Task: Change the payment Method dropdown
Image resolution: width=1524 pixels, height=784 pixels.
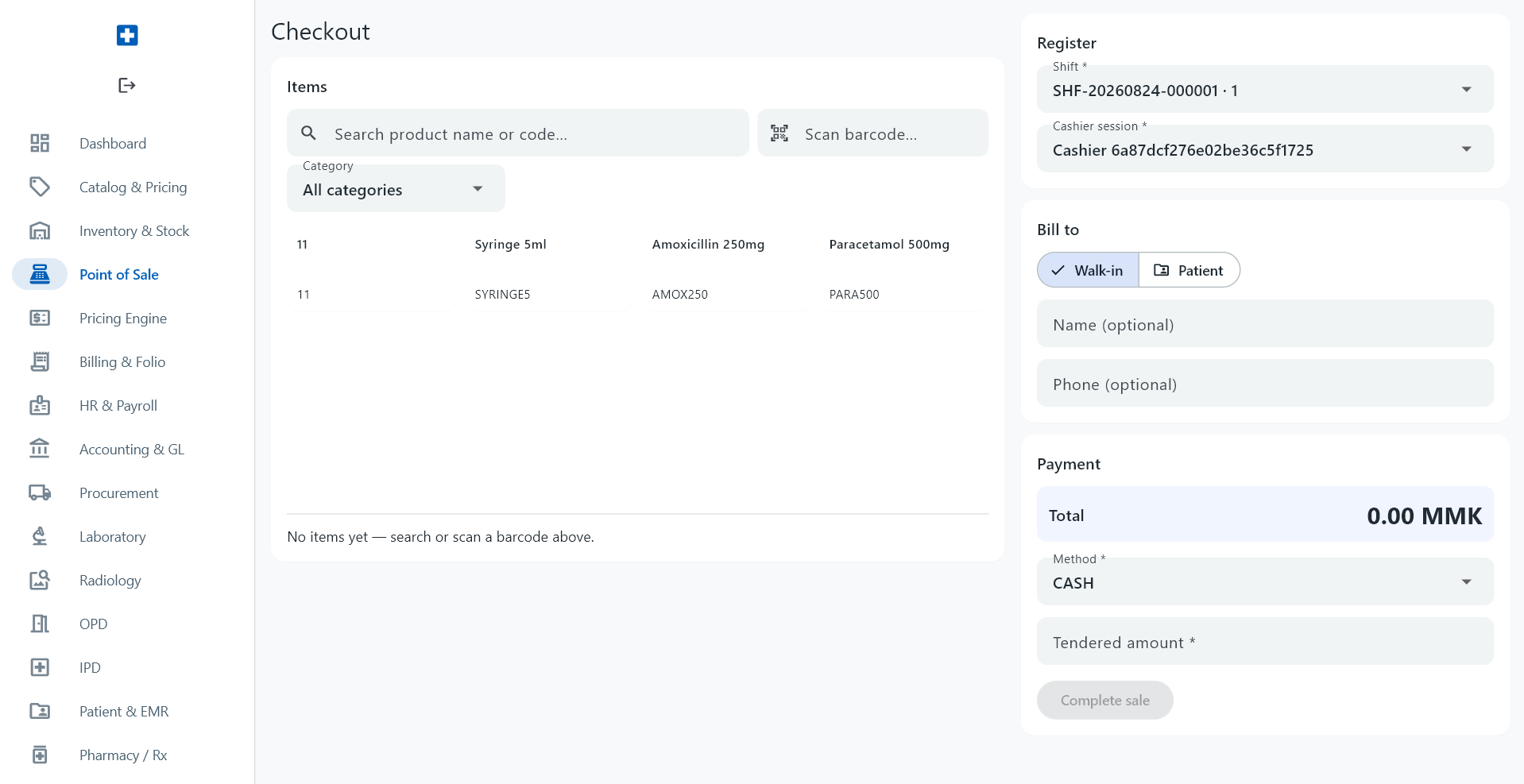Action: tap(1265, 581)
